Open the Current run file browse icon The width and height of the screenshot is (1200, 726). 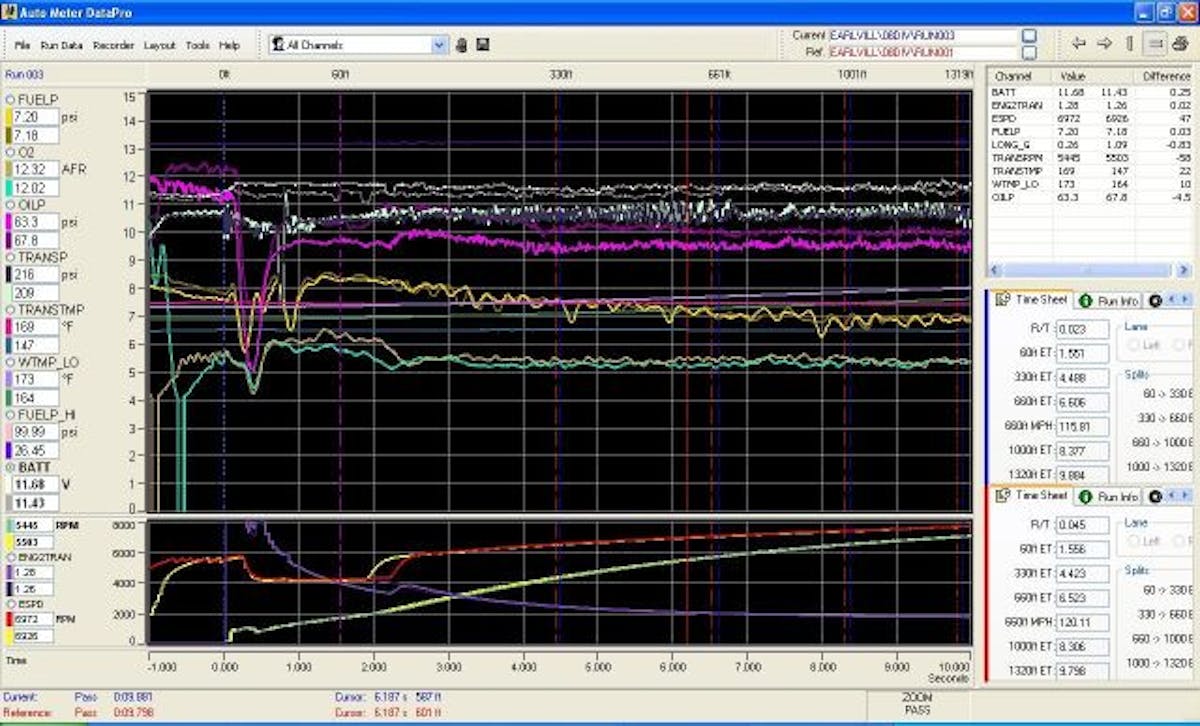[x=1029, y=35]
